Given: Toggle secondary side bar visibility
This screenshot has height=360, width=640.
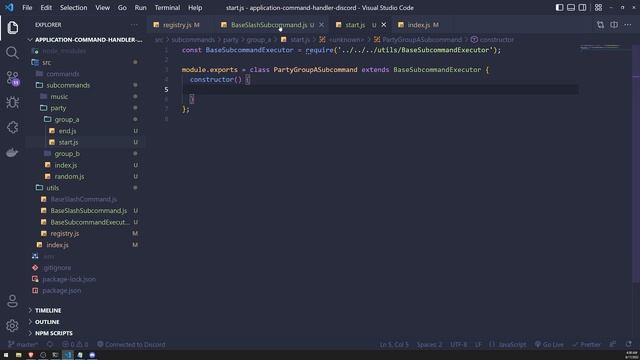Looking at the screenshot, I should coord(582,8).
